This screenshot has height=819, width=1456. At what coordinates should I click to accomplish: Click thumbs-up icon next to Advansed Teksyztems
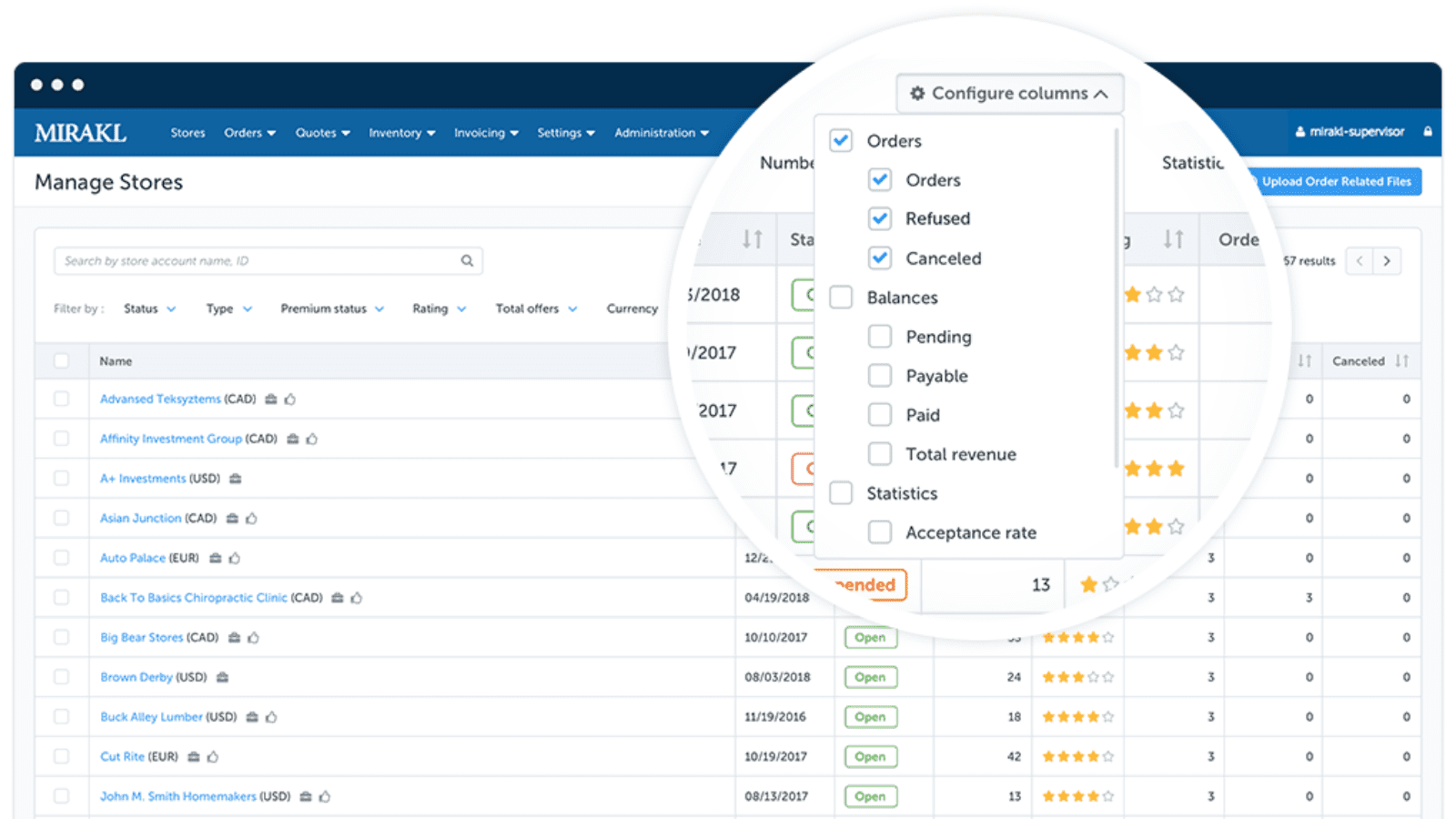pyautogui.click(x=290, y=399)
